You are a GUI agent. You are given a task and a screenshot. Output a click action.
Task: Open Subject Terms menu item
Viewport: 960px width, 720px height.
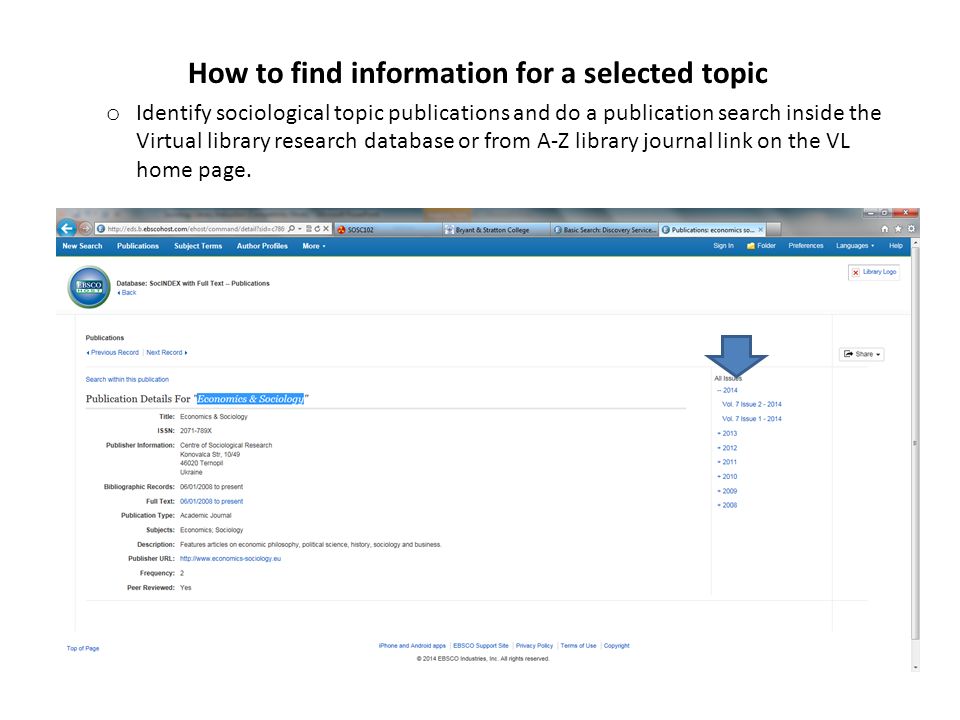[198, 246]
